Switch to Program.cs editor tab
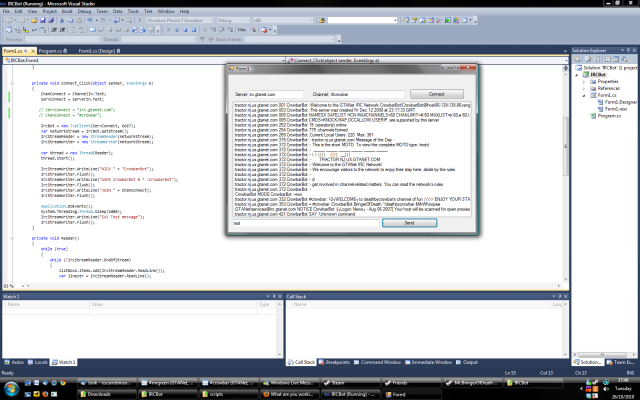Image resolution: width=640 pixels, height=400 pixels. tap(53, 51)
